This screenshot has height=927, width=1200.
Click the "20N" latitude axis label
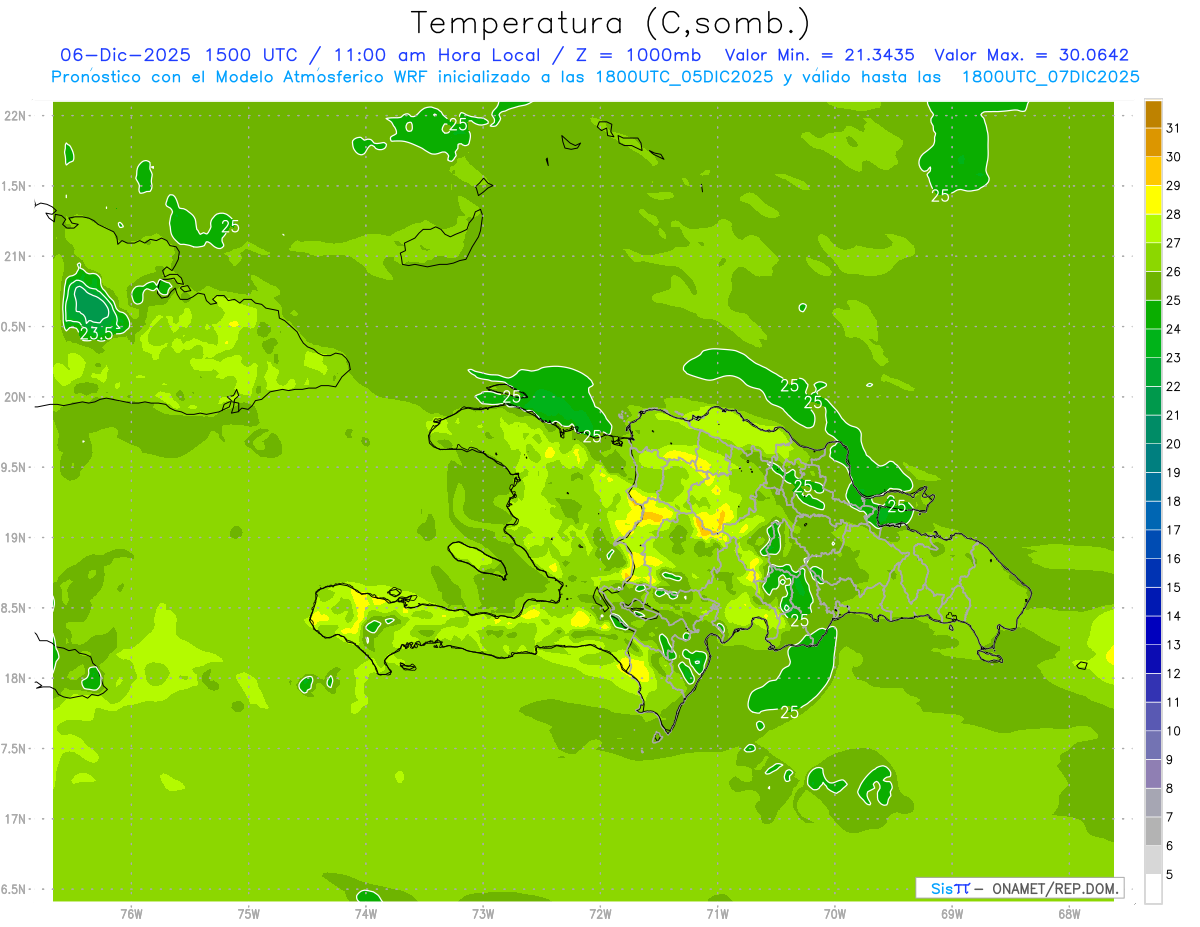point(14,397)
